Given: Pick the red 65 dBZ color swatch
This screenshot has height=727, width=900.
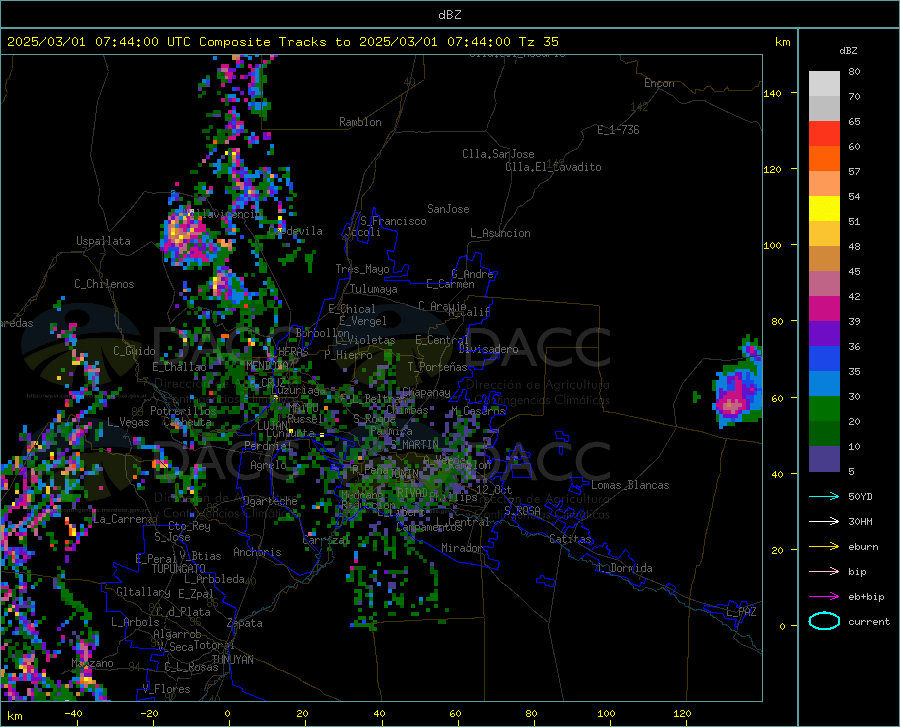Looking at the screenshot, I should coord(824,134).
